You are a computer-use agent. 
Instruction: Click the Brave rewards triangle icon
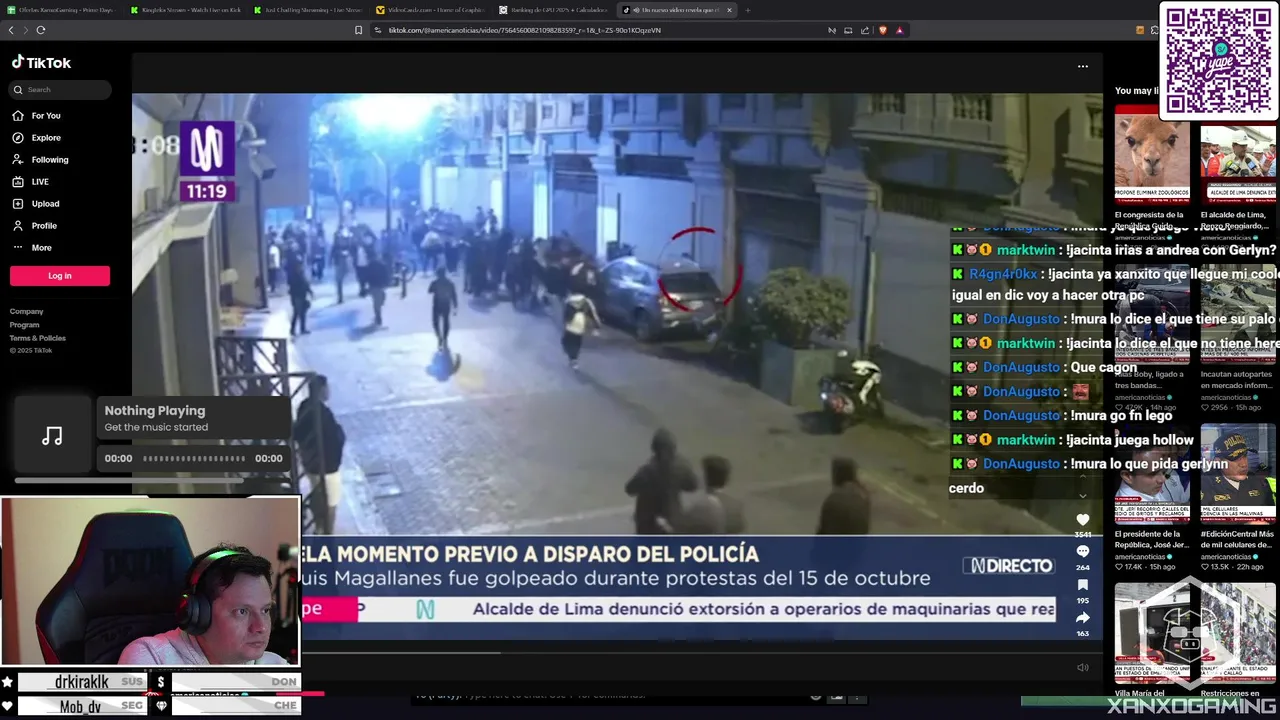899,30
